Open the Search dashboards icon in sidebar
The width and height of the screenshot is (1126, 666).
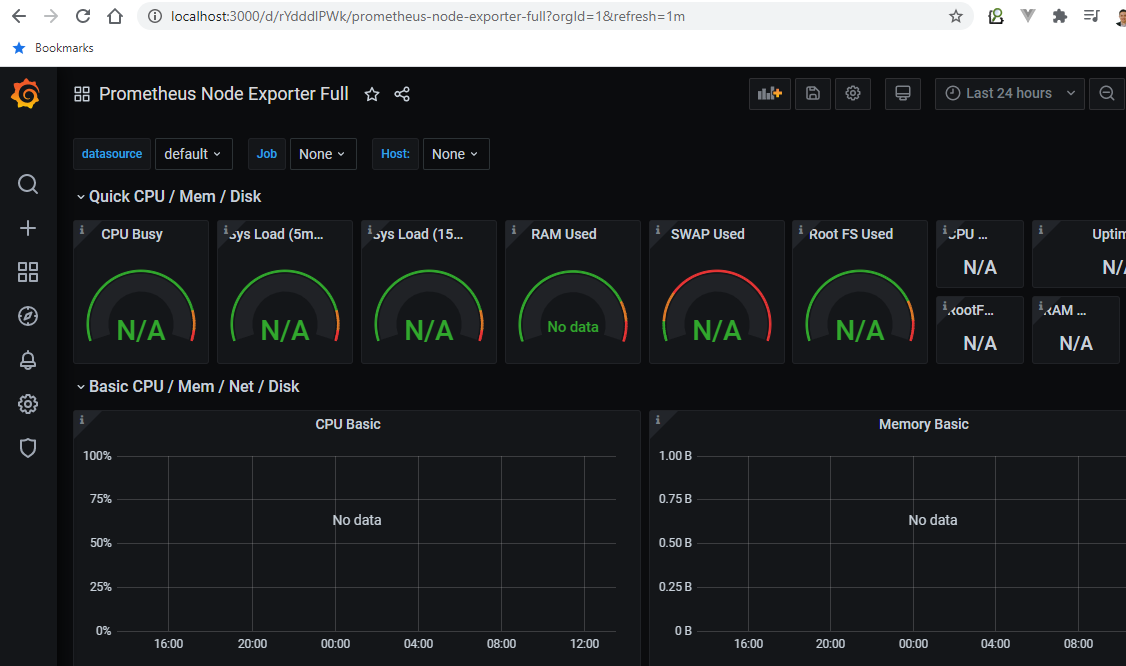[x=27, y=184]
